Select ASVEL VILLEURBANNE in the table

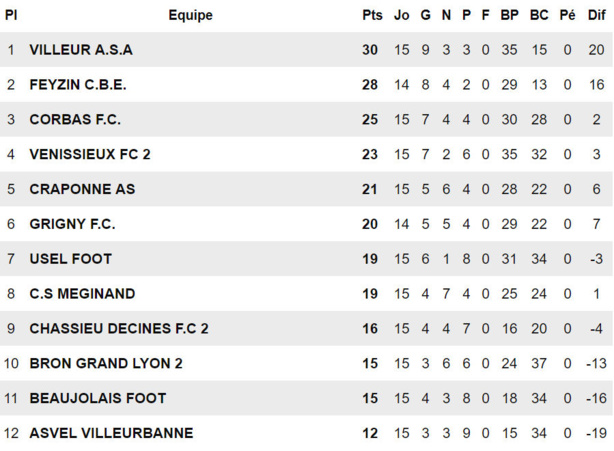[111, 433]
